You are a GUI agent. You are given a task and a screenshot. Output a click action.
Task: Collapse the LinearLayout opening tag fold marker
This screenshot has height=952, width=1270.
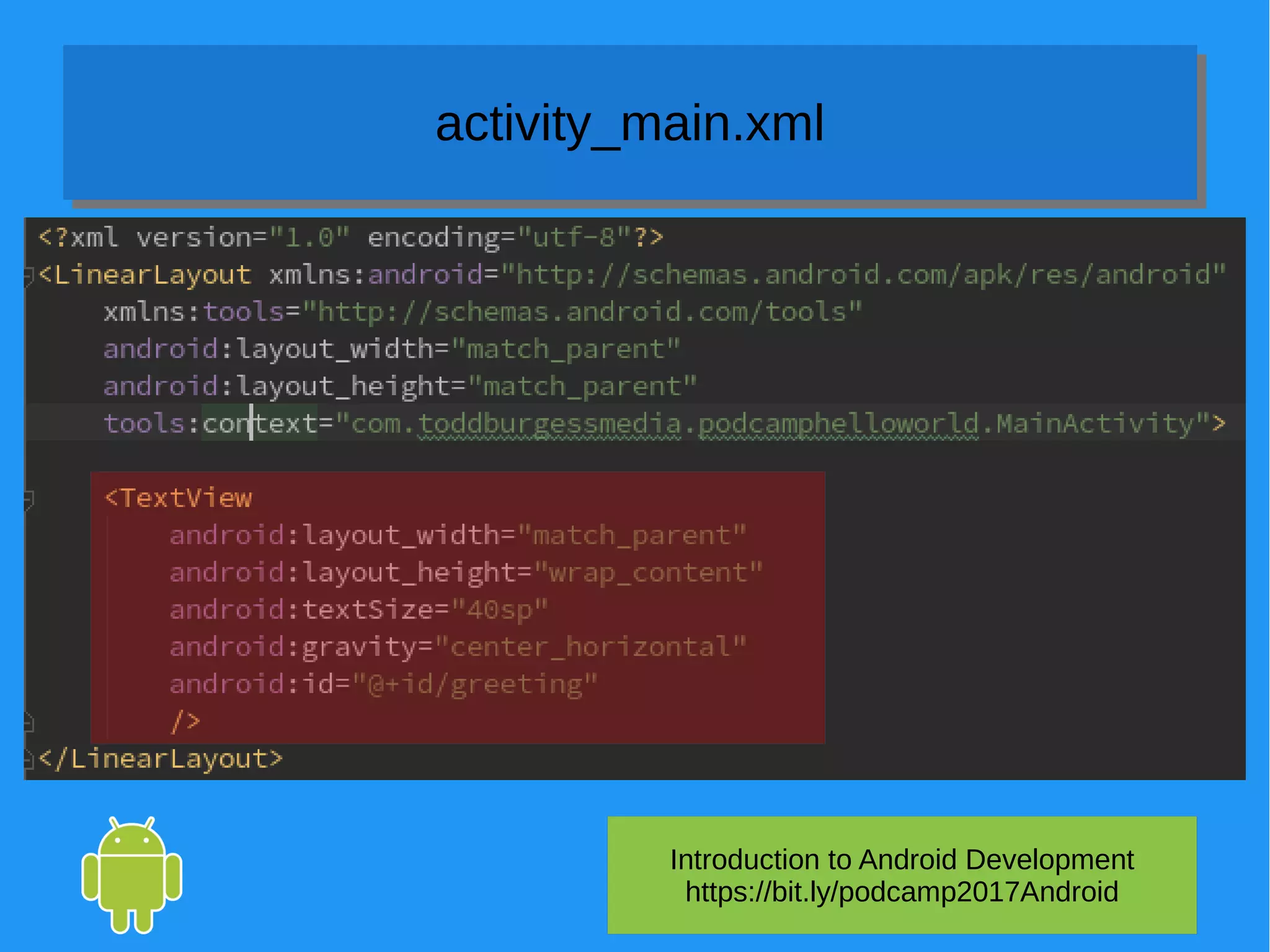click(29, 276)
